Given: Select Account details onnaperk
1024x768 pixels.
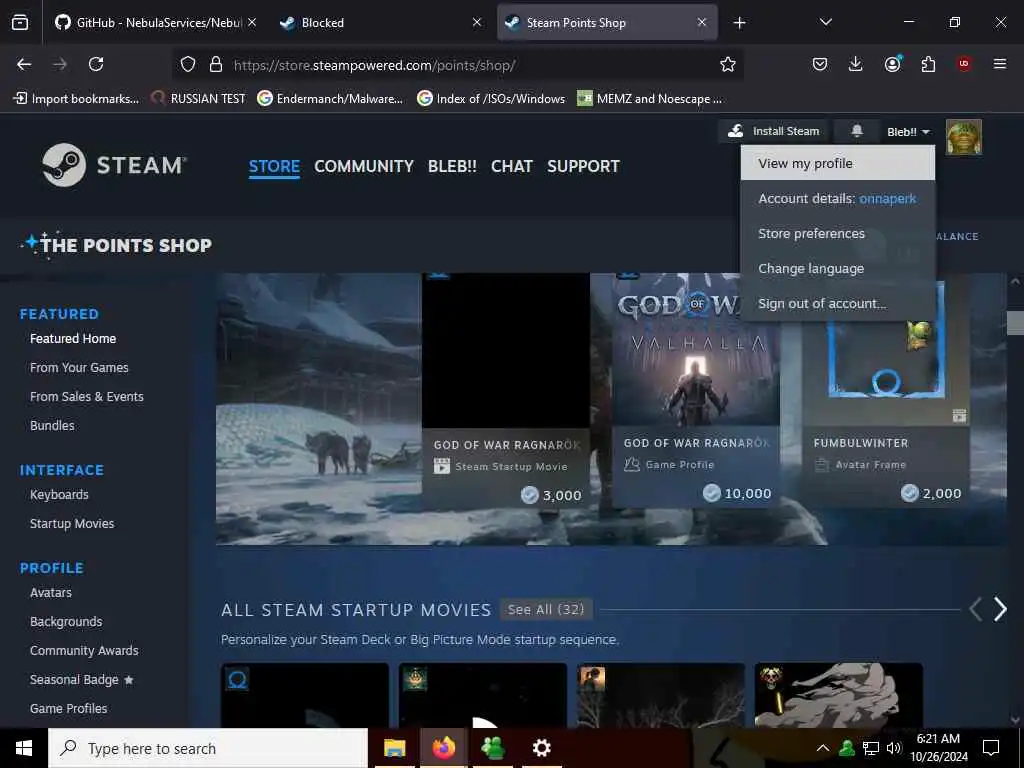Looking at the screenshot, I should click(838, 199).
